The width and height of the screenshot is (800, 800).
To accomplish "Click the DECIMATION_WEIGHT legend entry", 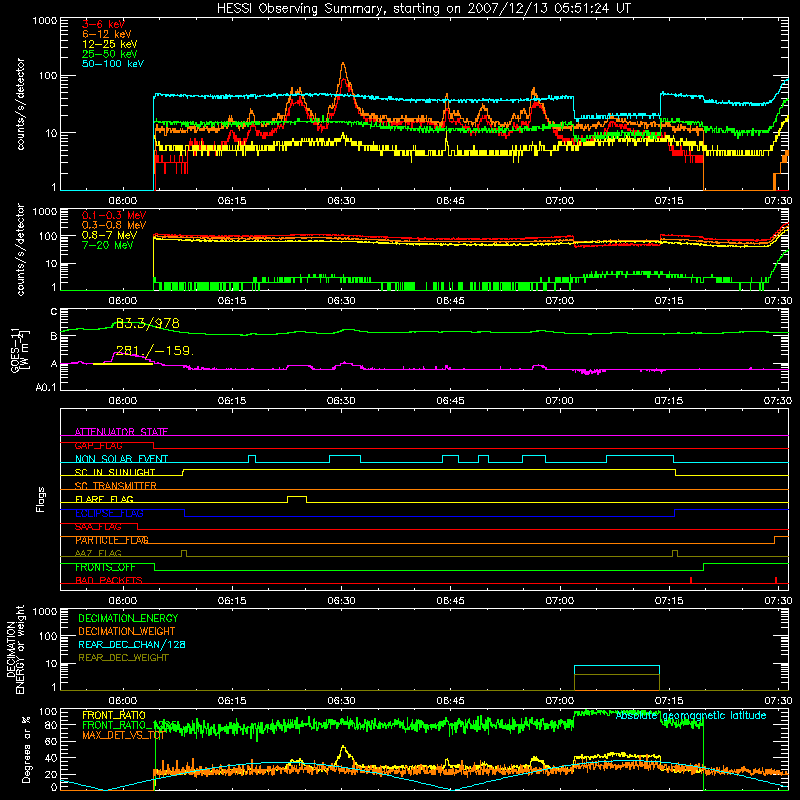I will click(x=127, y=631).
